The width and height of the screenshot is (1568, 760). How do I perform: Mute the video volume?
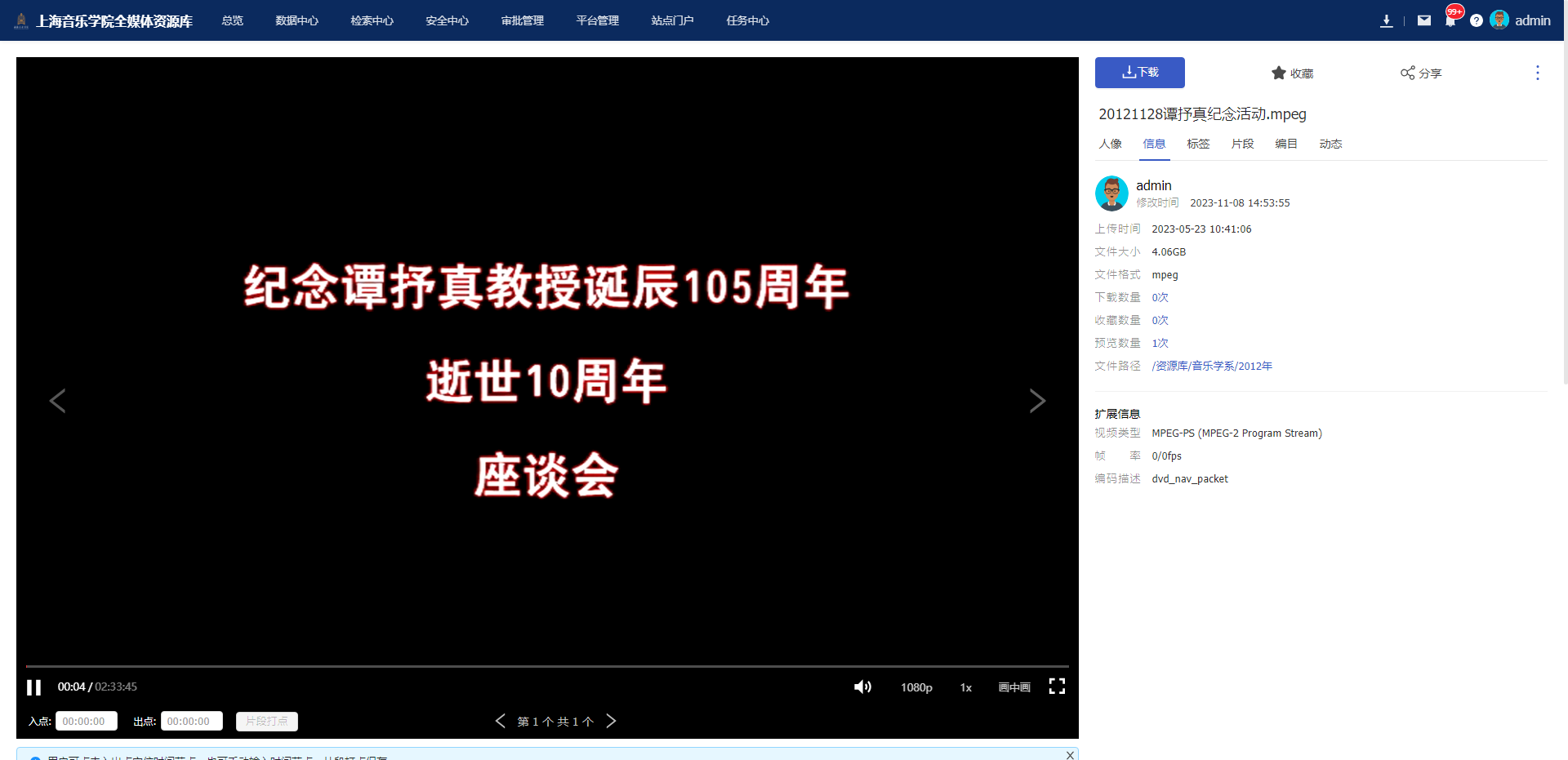(862, 687)
